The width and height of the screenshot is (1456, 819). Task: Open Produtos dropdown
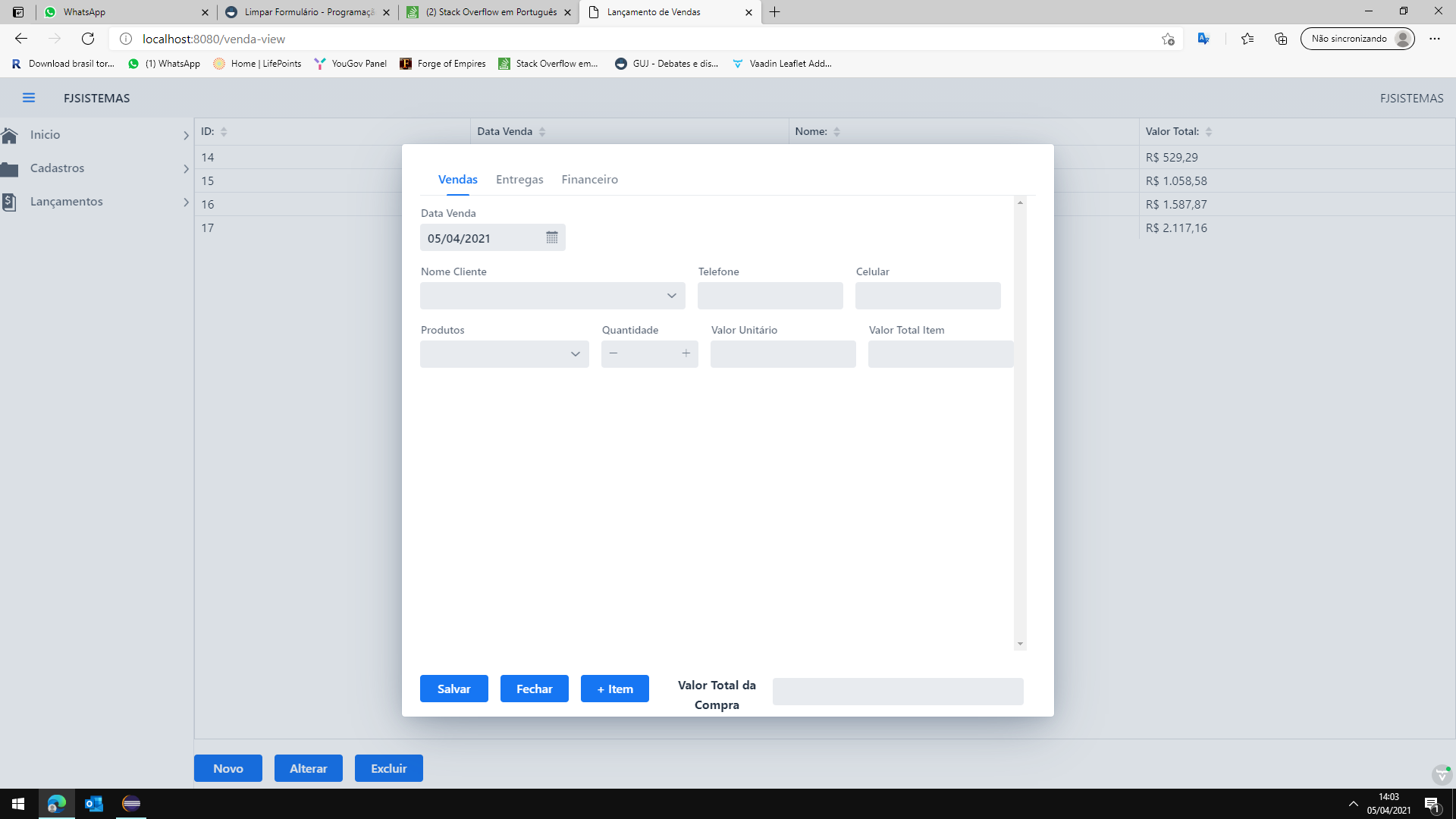[x=575, y=354]
